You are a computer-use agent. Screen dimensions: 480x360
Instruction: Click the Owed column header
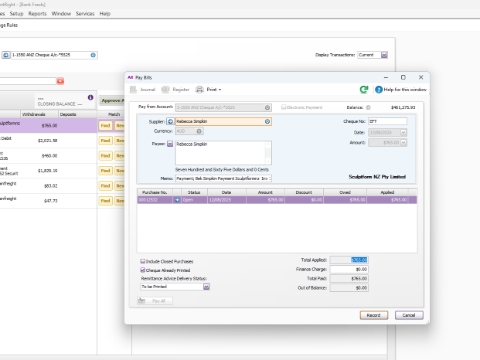coord(345,192)
